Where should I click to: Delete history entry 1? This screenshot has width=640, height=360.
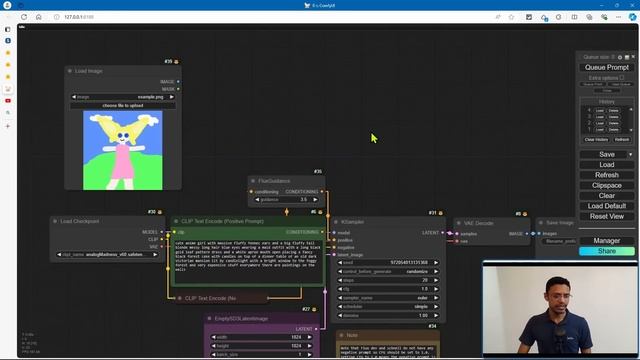coord(613,129)
